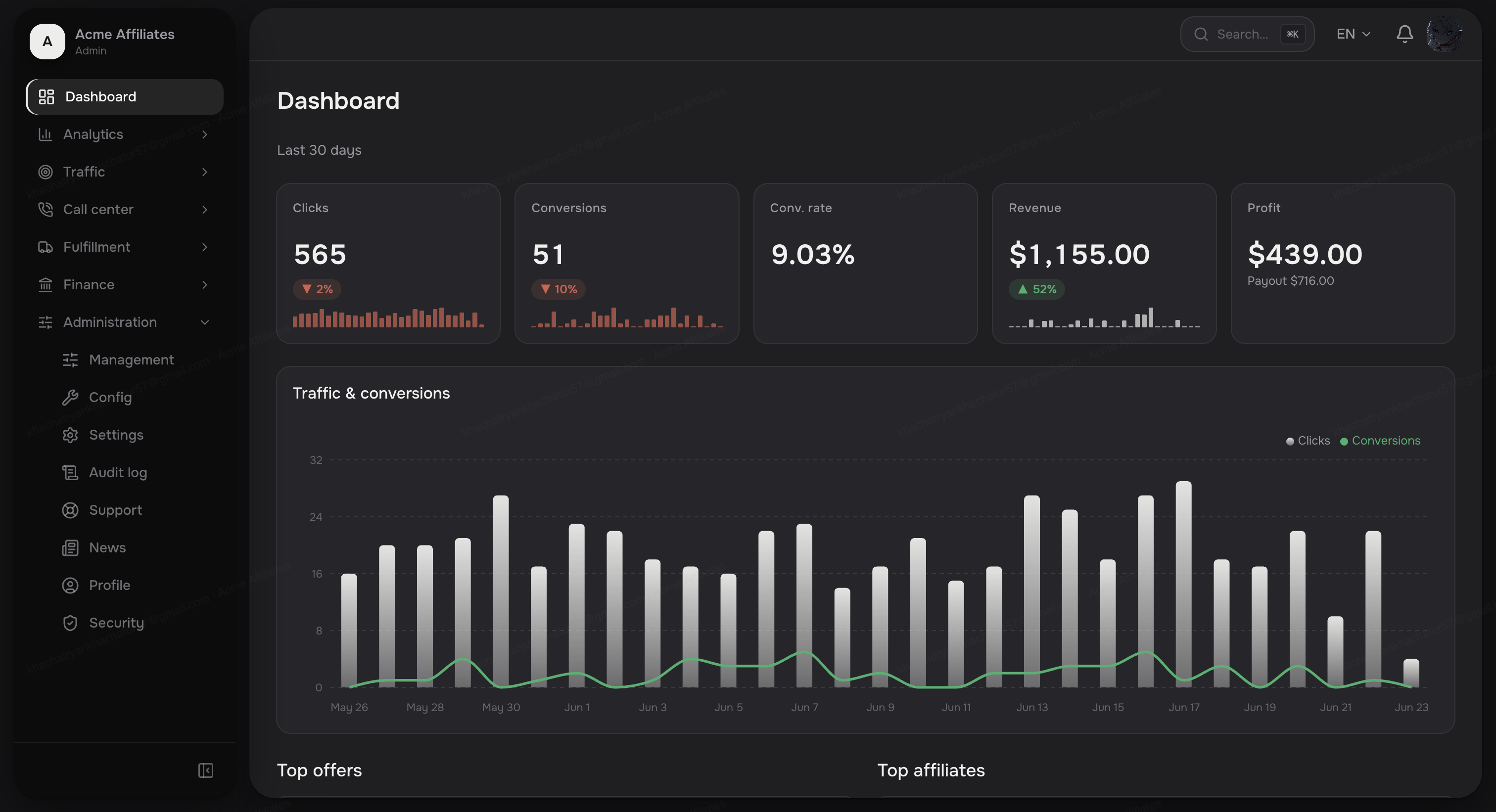Open the EN language dropdown
Image resolution: width=1496 pixels, height=812 pixels.
point(1353,34)
